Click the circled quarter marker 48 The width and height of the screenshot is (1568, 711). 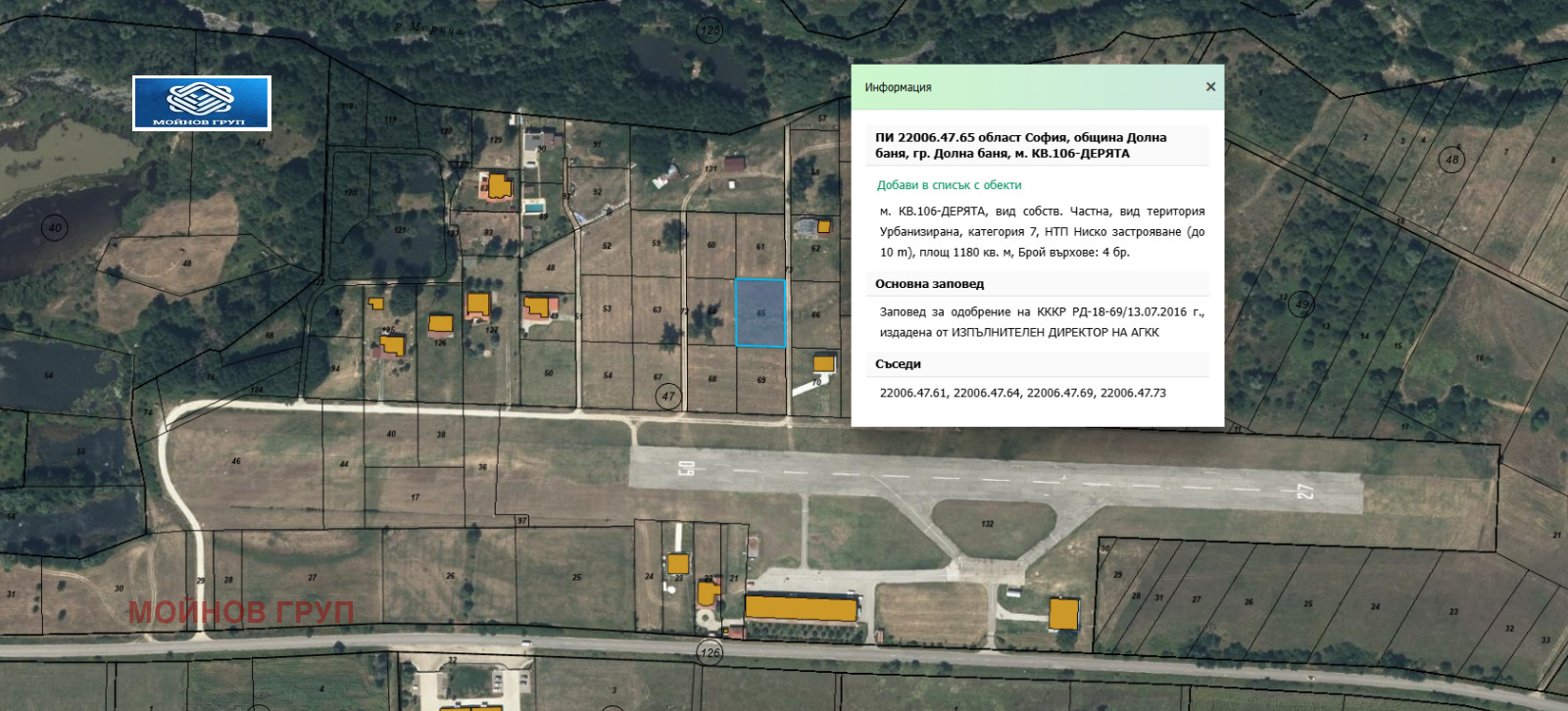tap(1451, 160)
